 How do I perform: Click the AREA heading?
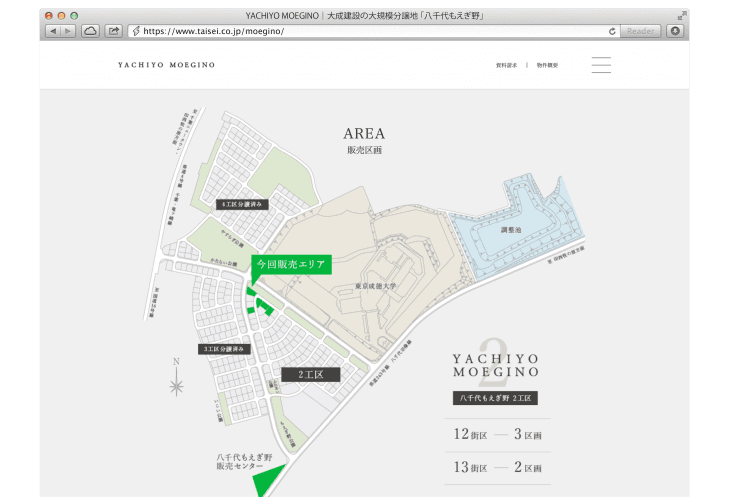coord(364,134)
